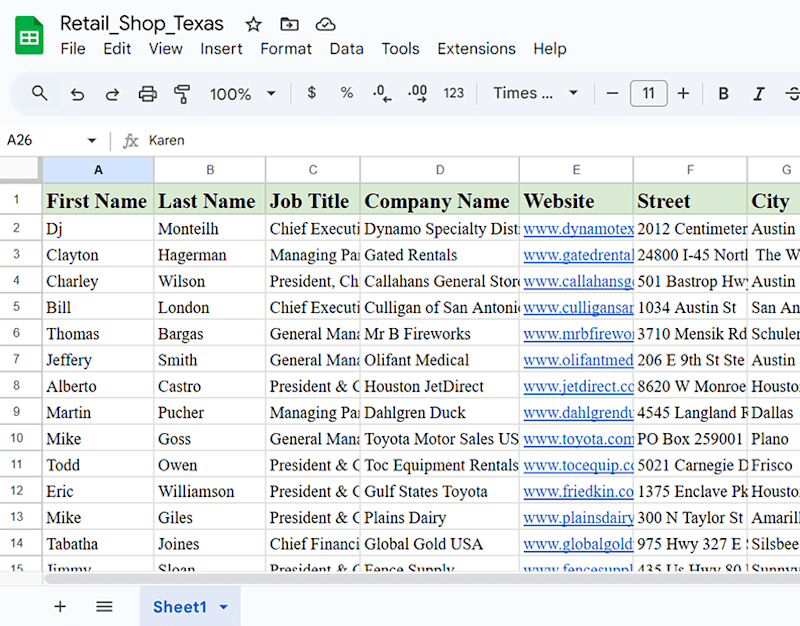
Task: Select the cell Houston JetDirect
Action: tap(440, 386)
